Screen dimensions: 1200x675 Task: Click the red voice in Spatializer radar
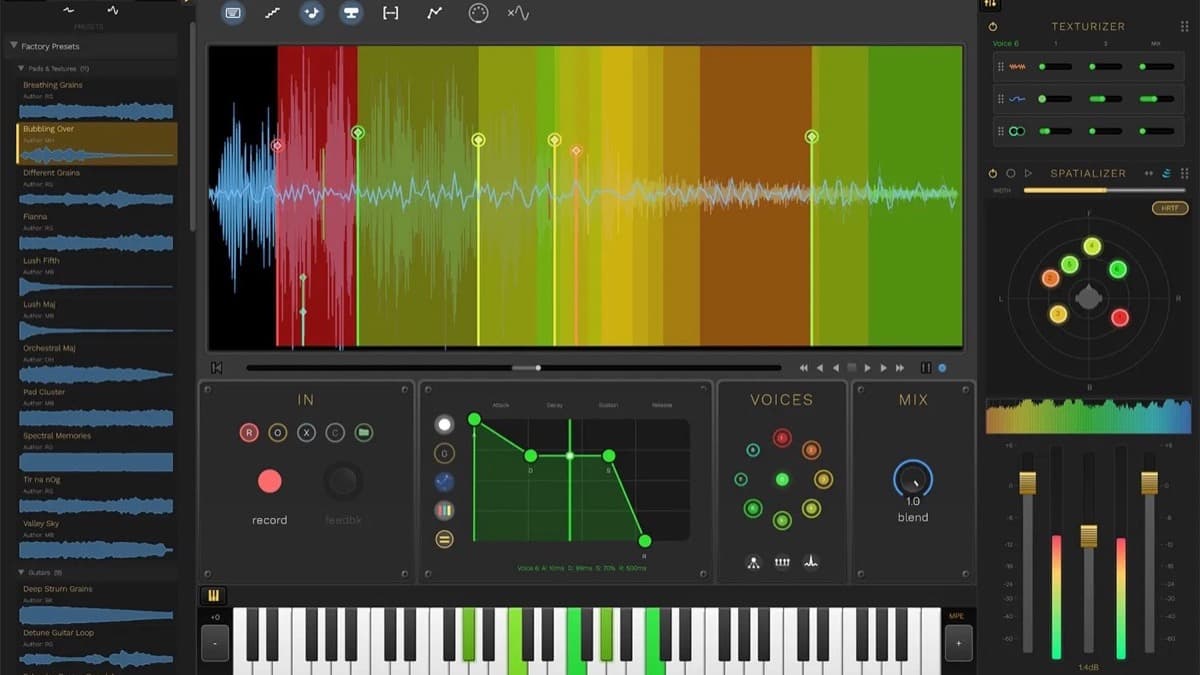click(x=1120, y=318)
